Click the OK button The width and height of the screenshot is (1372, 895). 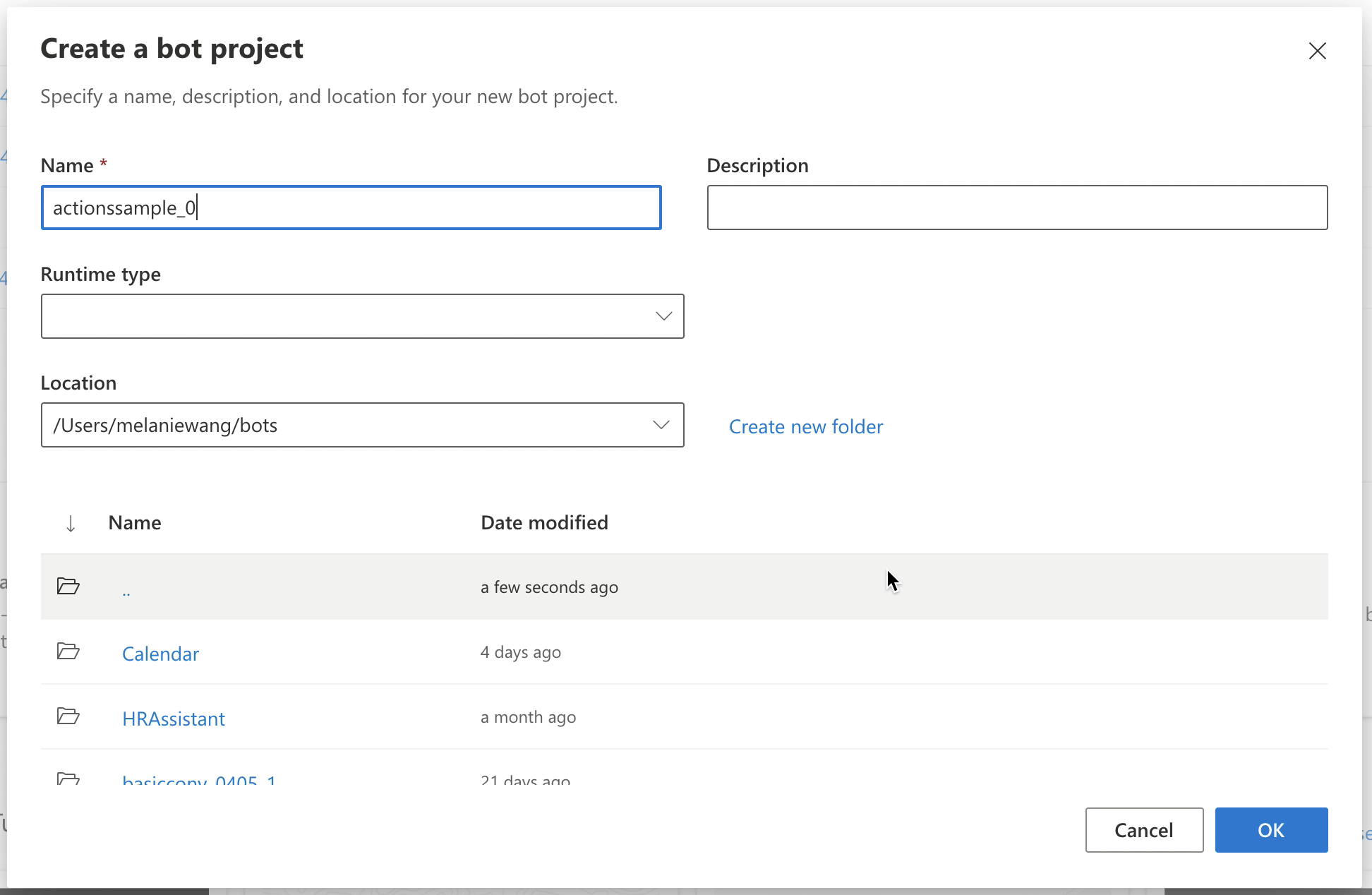pyautogui.click(x=1271, y=830)
